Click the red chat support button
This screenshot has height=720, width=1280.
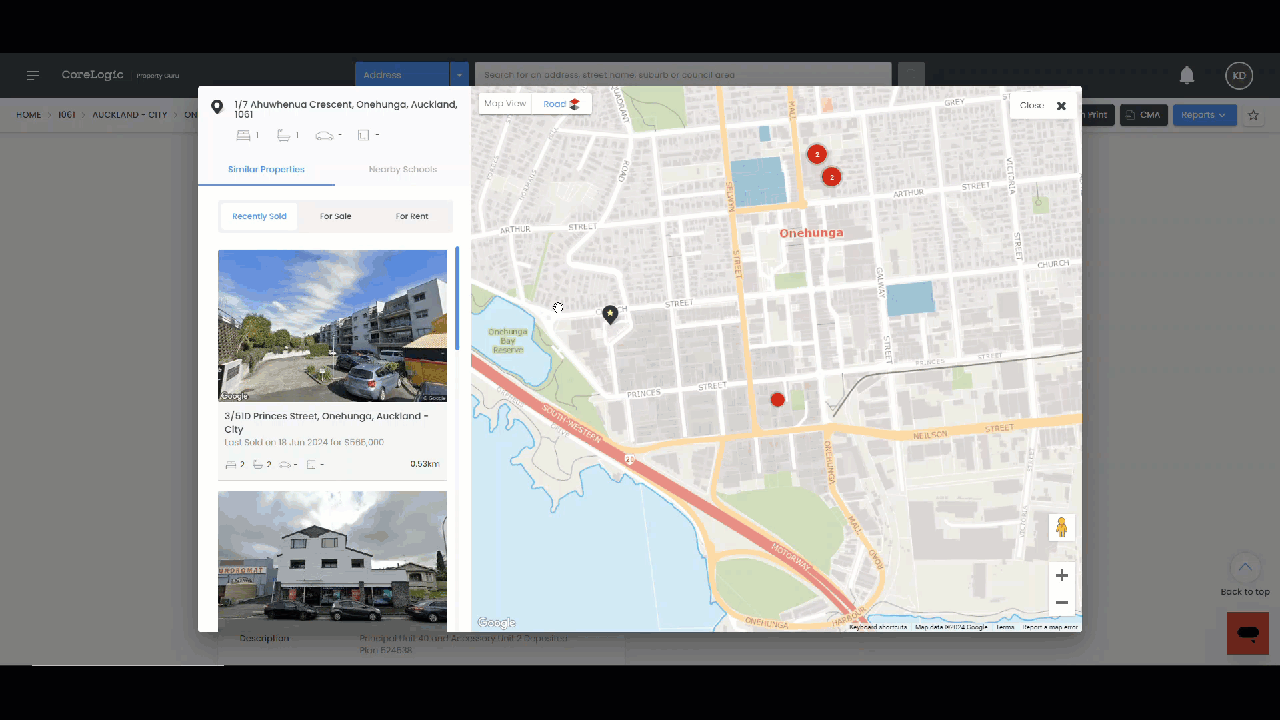(1248, 633)
